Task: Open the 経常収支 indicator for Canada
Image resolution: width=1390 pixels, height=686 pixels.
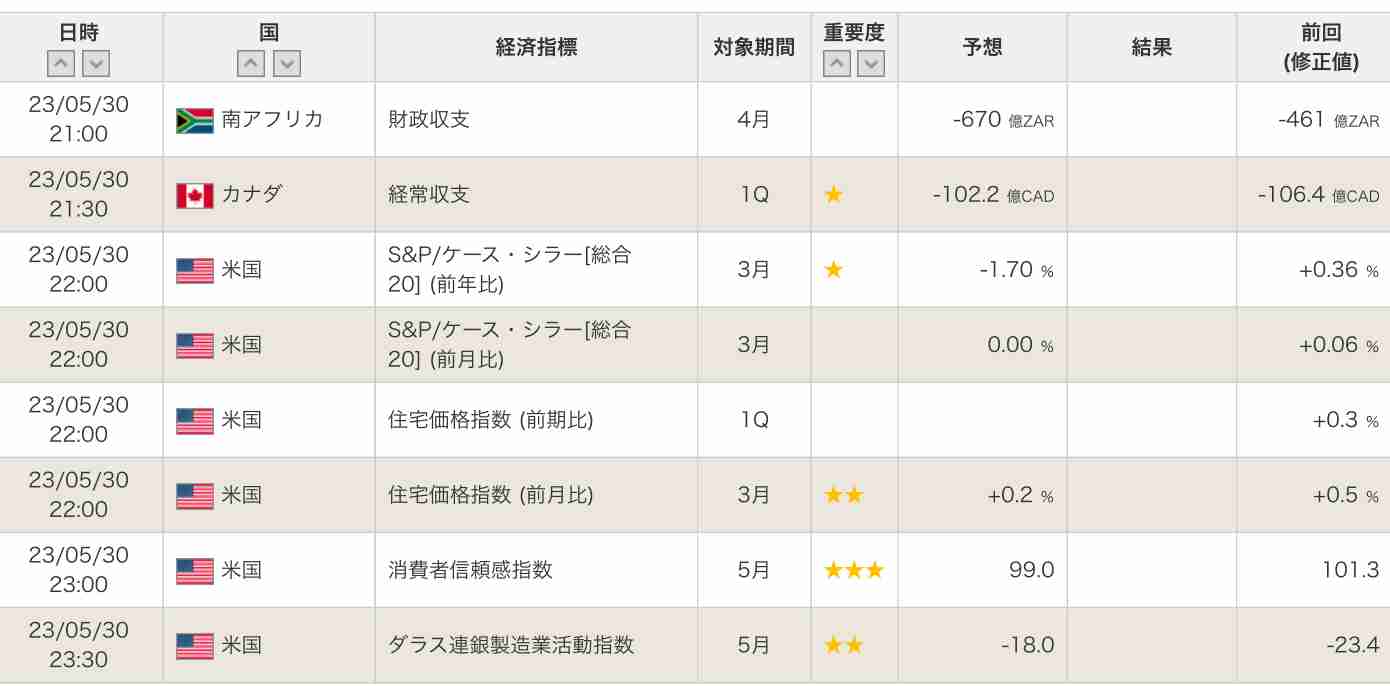Action: (x=429, y=195)
